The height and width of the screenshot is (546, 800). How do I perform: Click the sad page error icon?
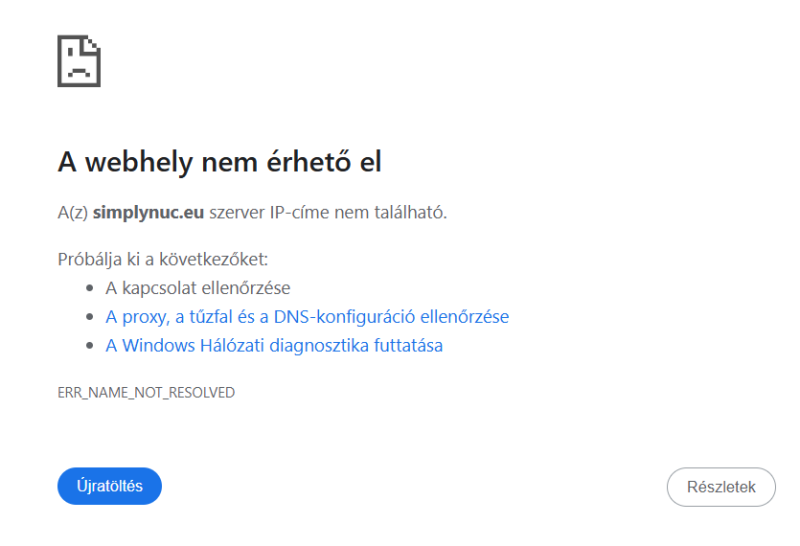(79, 61)
